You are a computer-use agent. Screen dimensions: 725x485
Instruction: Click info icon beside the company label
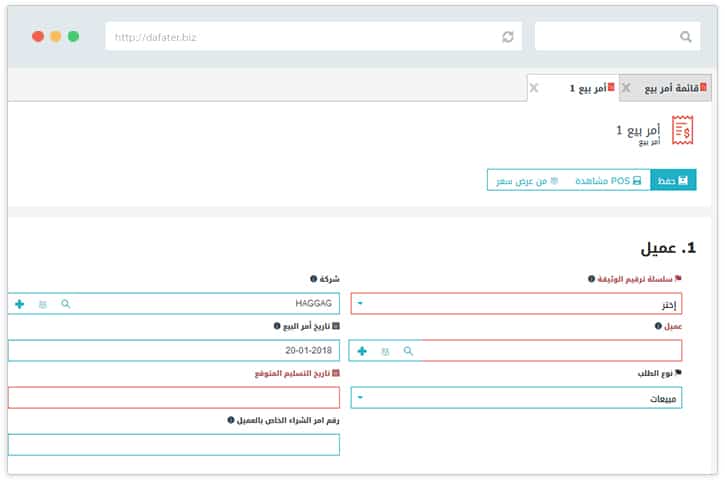(314, 279)
